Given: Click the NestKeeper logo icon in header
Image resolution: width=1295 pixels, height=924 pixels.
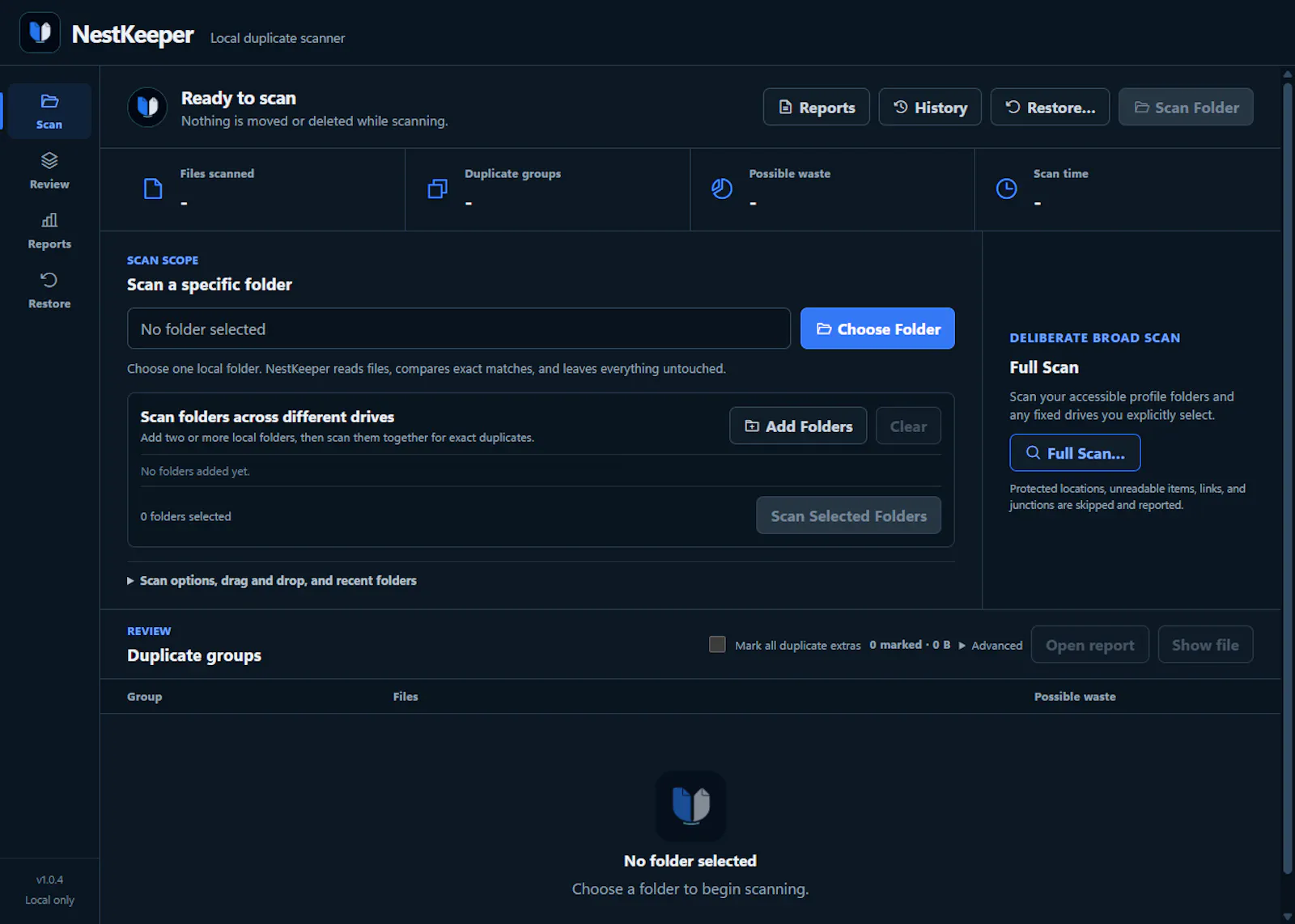Looking at the screenshot, I should 40,32.
